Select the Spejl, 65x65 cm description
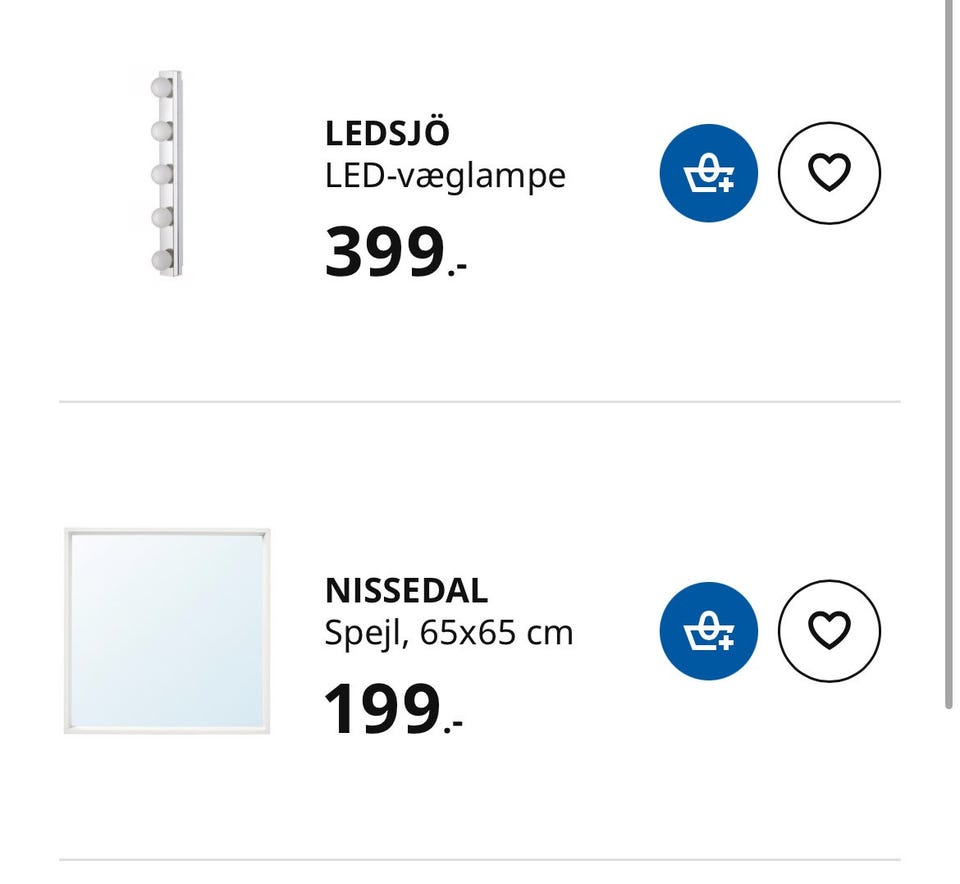This screenshot has height=884, width=960. pos(449,633)
